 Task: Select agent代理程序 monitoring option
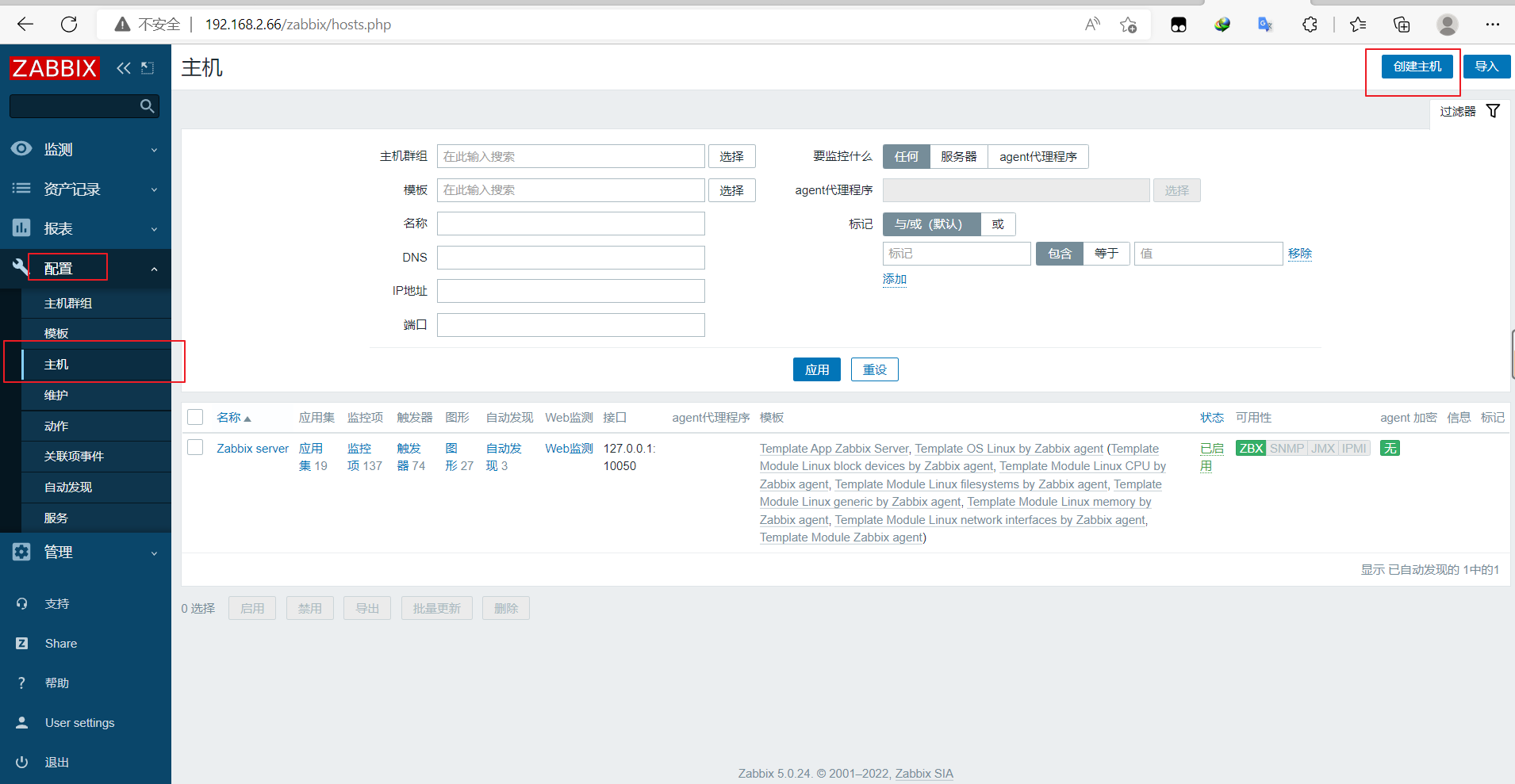[1037, 157]
